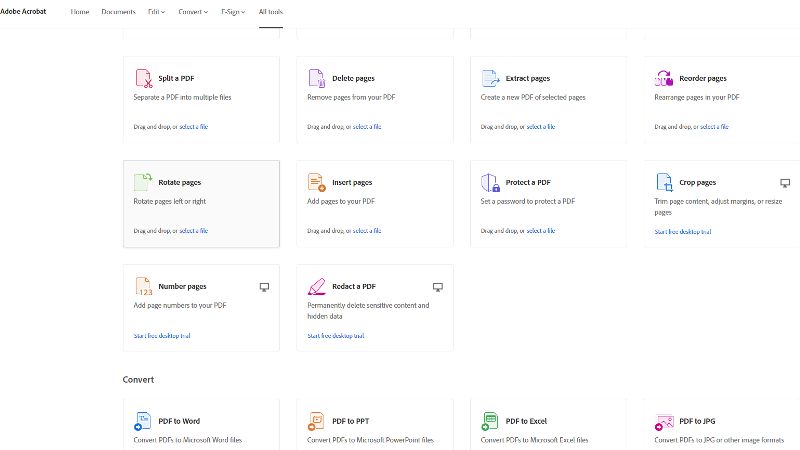Click 'select a file' under Protect a PDF

coord(540,231)
